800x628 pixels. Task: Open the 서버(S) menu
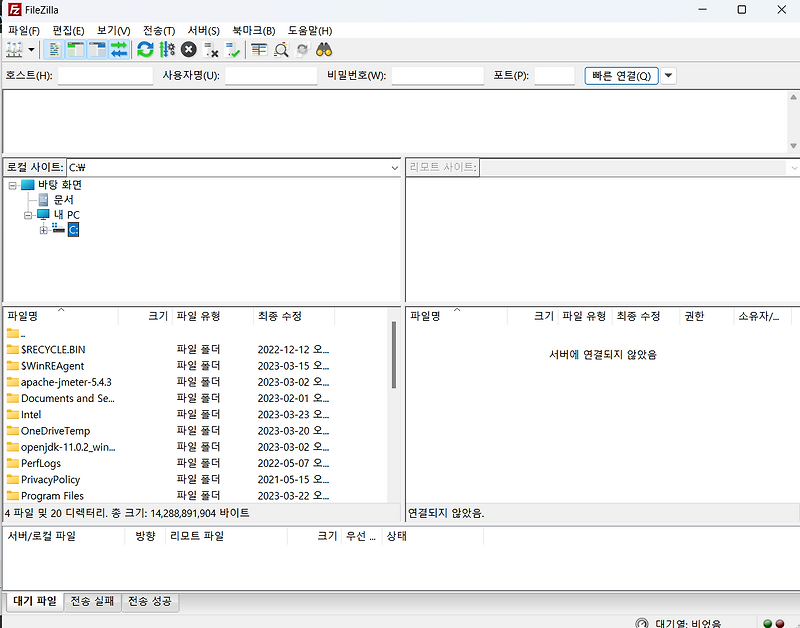coord(204,31)
